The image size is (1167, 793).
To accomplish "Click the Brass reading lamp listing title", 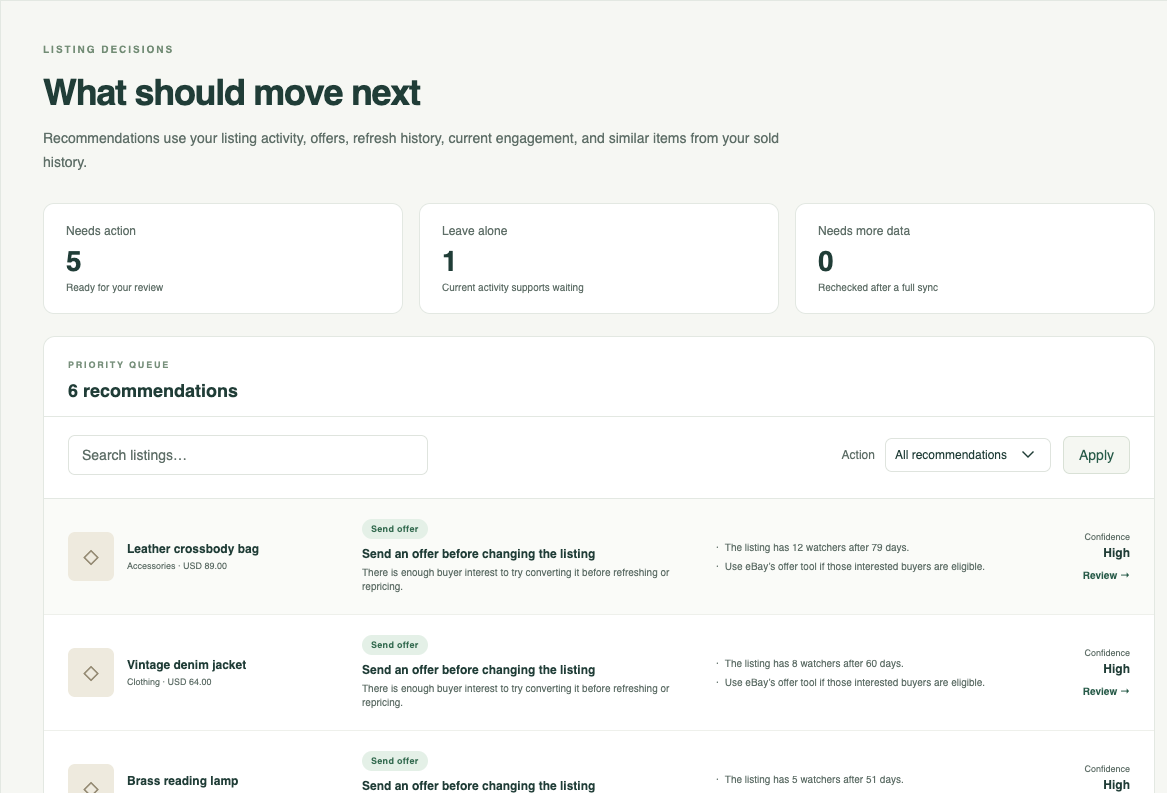I will 182,781.
